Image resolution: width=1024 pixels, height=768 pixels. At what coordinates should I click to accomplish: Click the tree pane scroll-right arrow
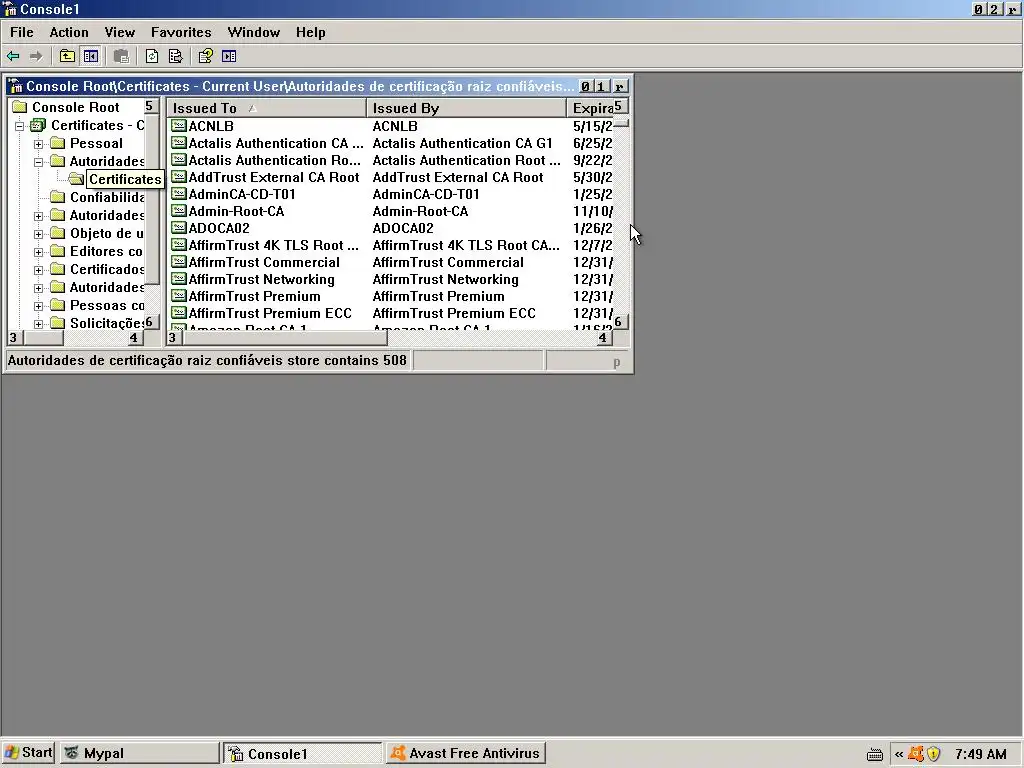click(135, 338)
